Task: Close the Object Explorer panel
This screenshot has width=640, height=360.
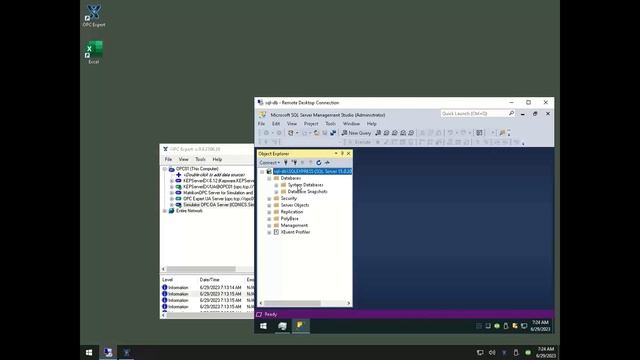Action: pos(349,153)
